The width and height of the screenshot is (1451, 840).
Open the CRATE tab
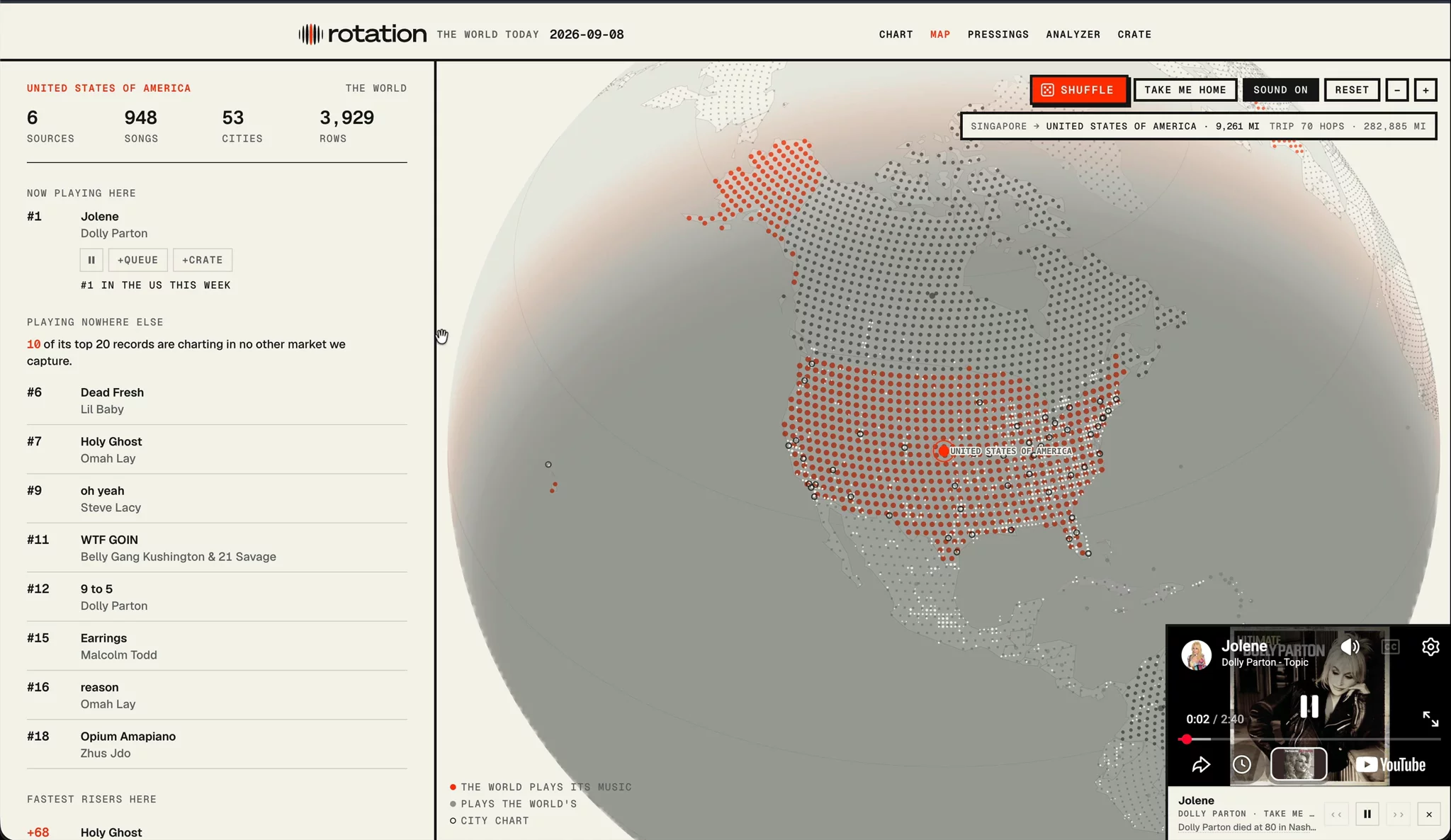coord(1134,34)
